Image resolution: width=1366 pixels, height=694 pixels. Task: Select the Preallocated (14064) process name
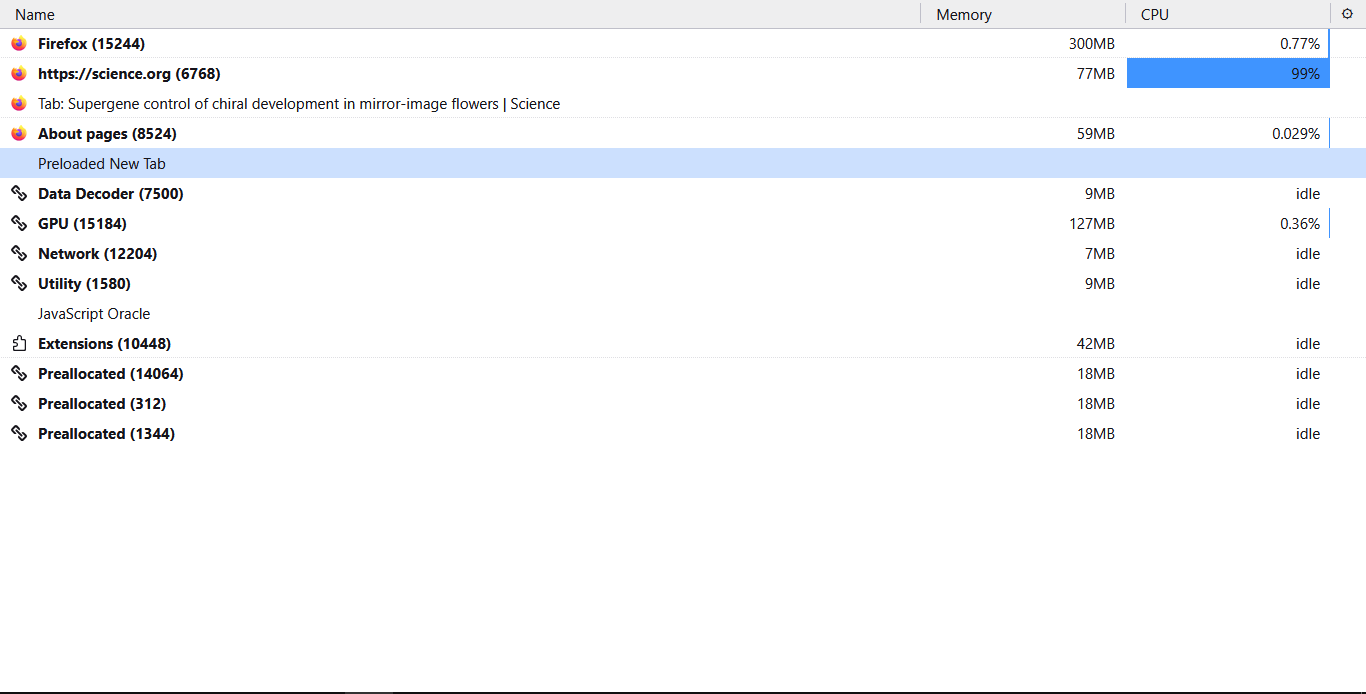click(x=111, y=374)
